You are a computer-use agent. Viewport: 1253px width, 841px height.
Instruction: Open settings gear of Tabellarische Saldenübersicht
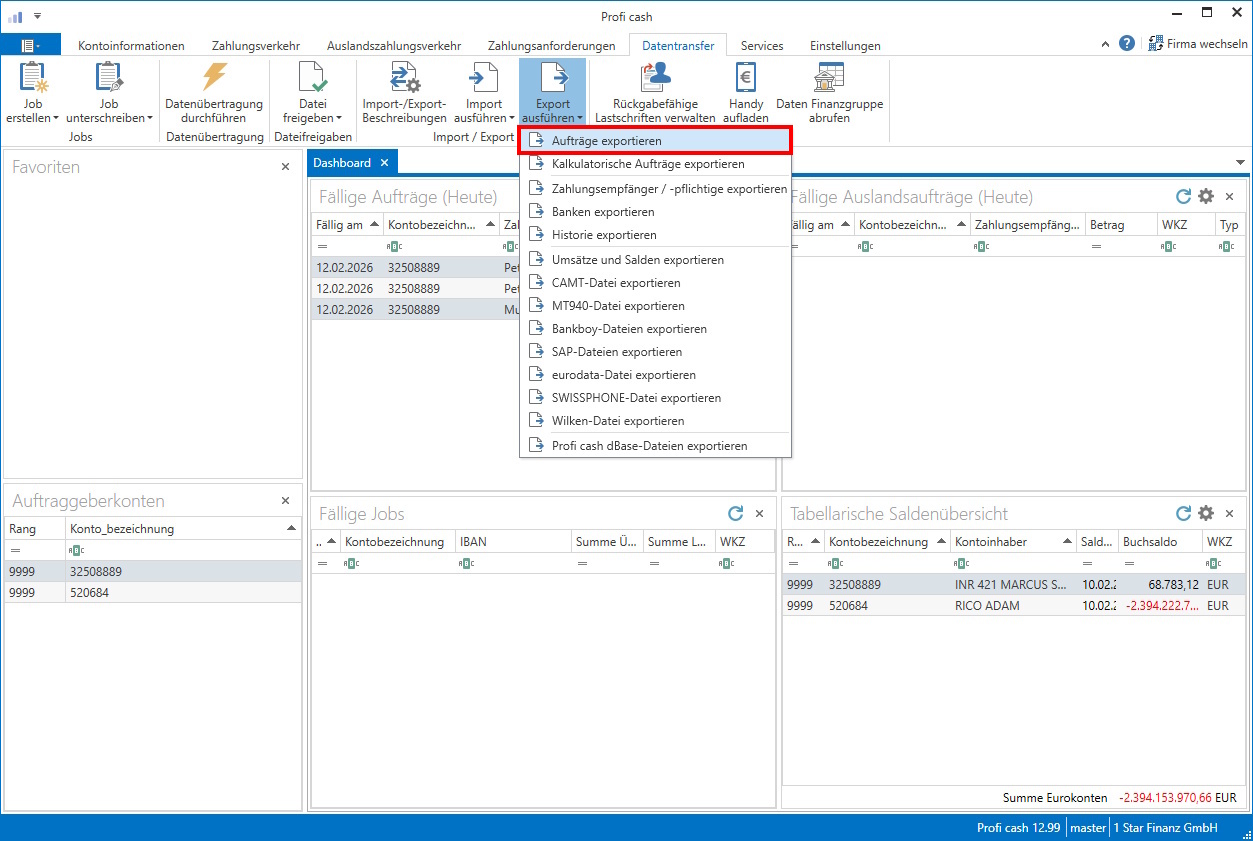[x=1206, y=513]
